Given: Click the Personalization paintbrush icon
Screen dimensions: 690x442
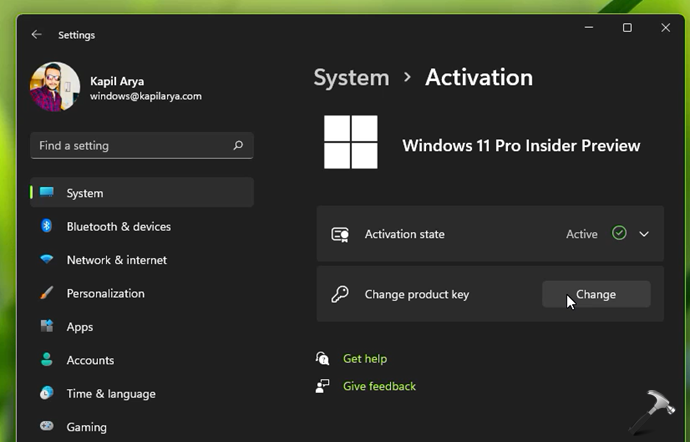Looking at the screenshot, I should (x=46, y=293).
